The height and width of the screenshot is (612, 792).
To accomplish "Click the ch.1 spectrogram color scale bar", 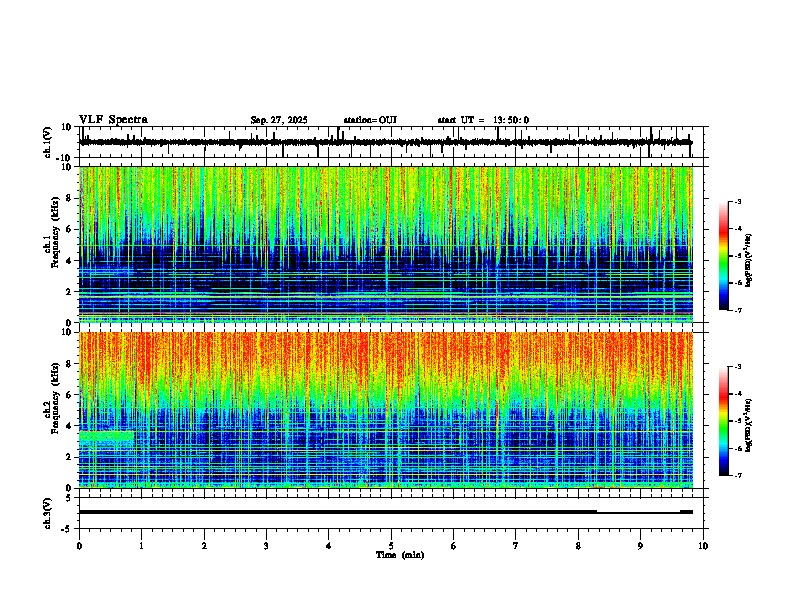I will click(x=724, y=256).
